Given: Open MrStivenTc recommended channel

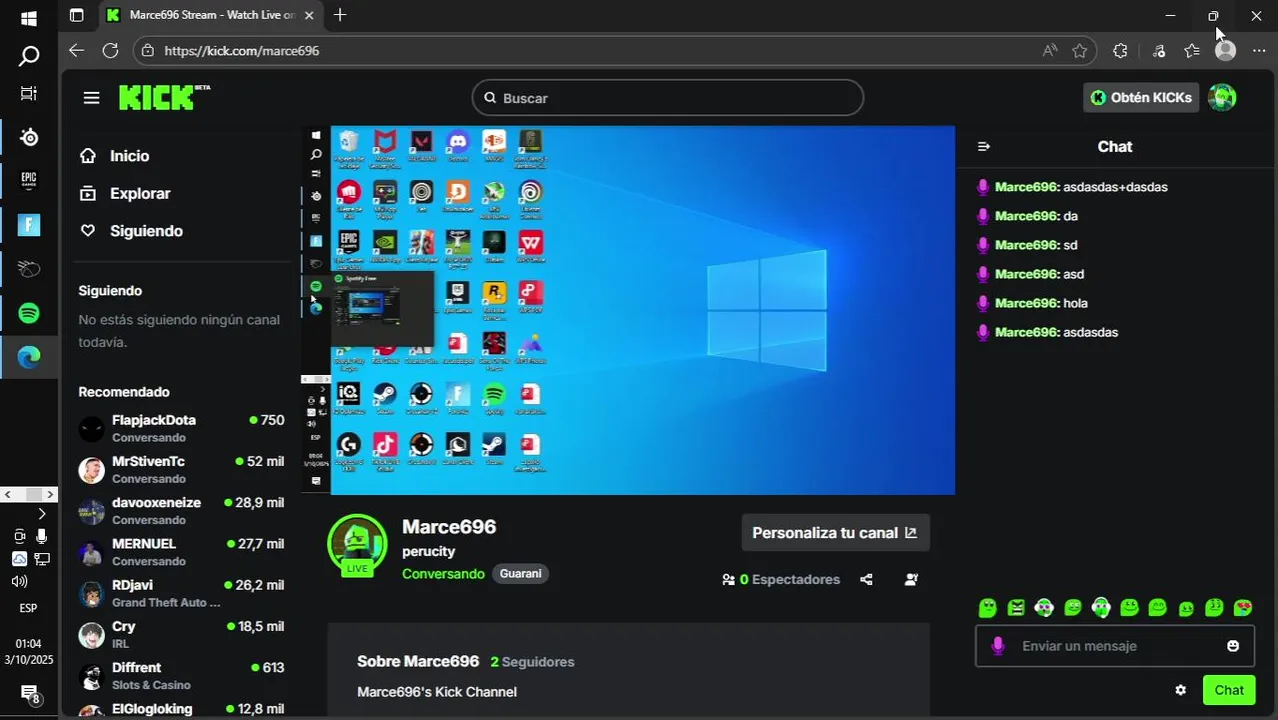Looking at the screenshot, I should tap(181, 469).
